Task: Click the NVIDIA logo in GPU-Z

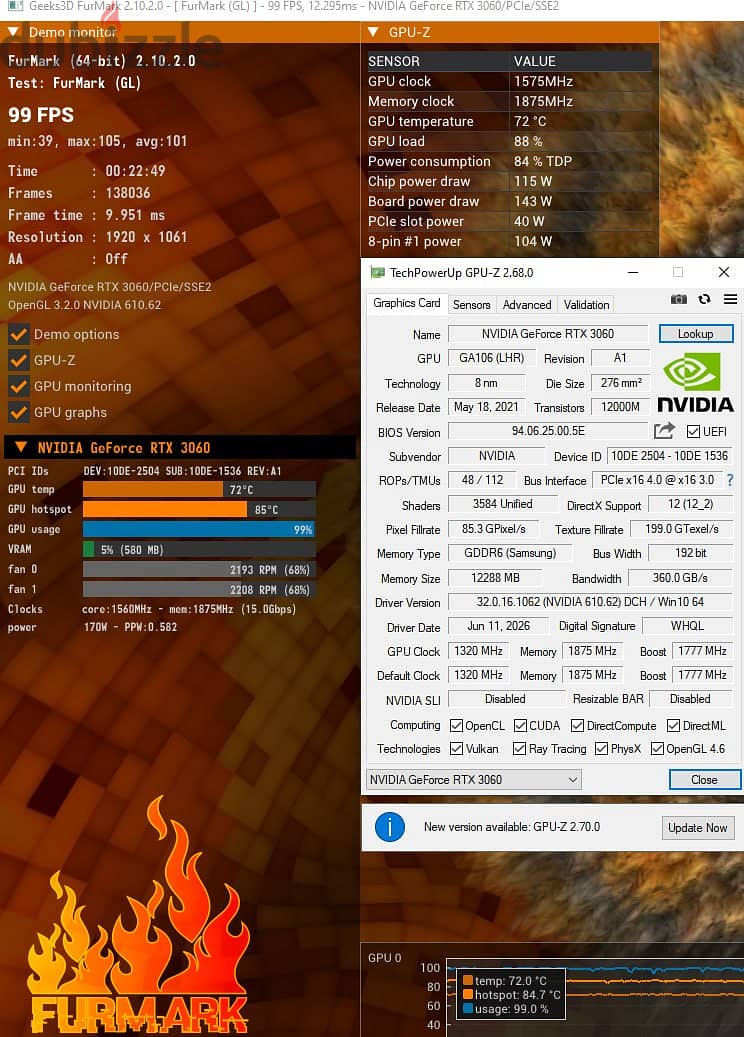Action: (x=694, y=382)
